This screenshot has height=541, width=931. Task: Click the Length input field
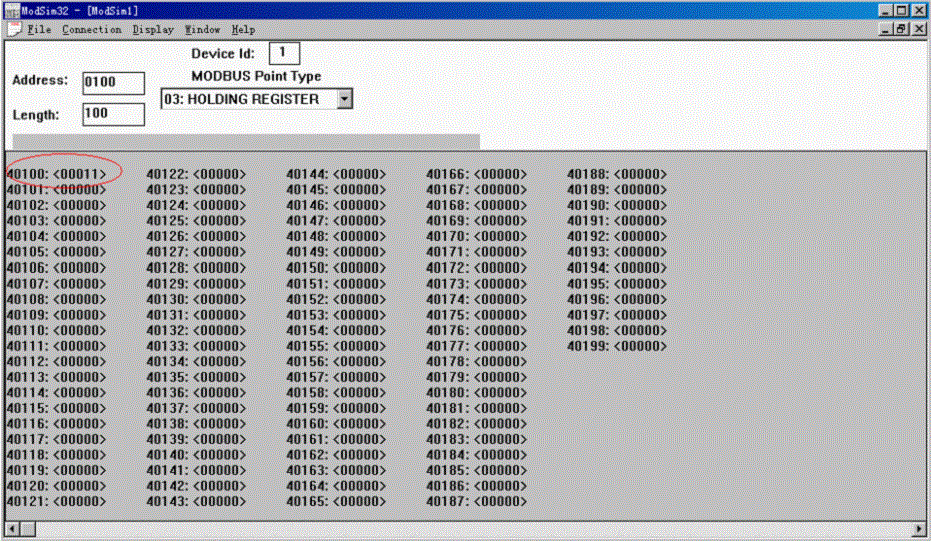click(113, 114)
